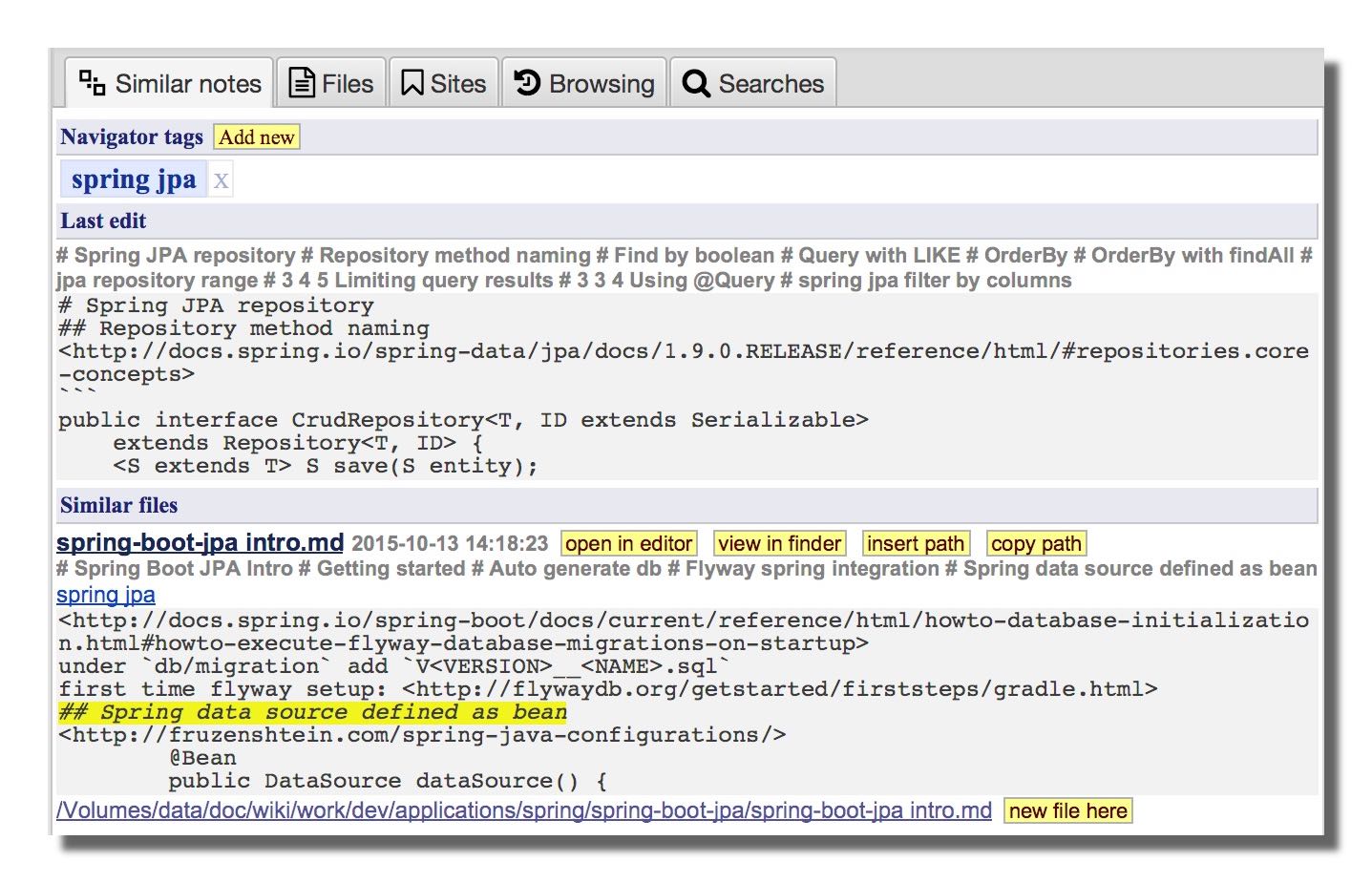Click the '<S extends T> S save(S entity);' line
The image size is (1372, 883).
pos(326,466)
